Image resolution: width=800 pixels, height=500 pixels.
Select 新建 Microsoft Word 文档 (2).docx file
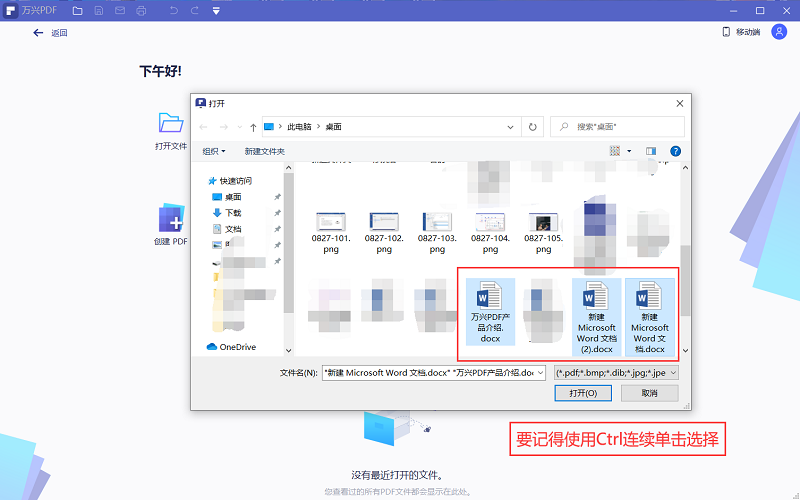[x=596, y=317]
